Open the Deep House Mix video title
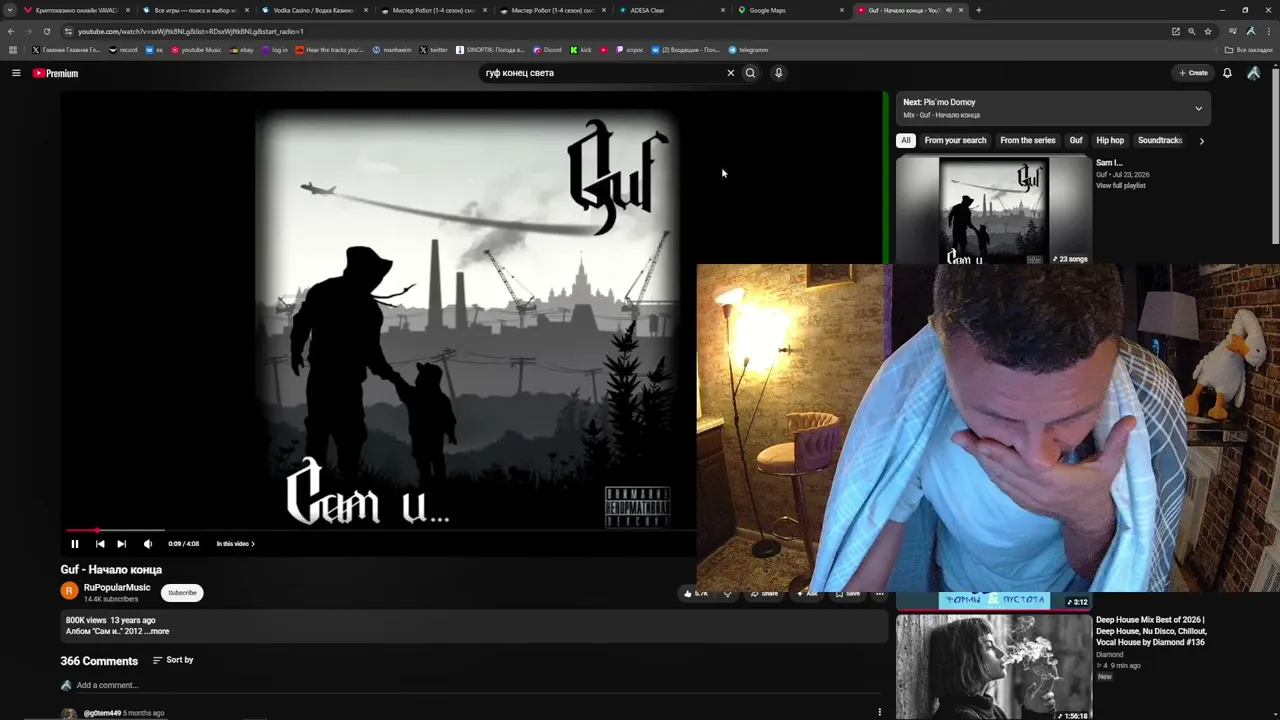The height and width of the screenshot is (720, 1280). pyautogui.click(x=1152, y=631)
